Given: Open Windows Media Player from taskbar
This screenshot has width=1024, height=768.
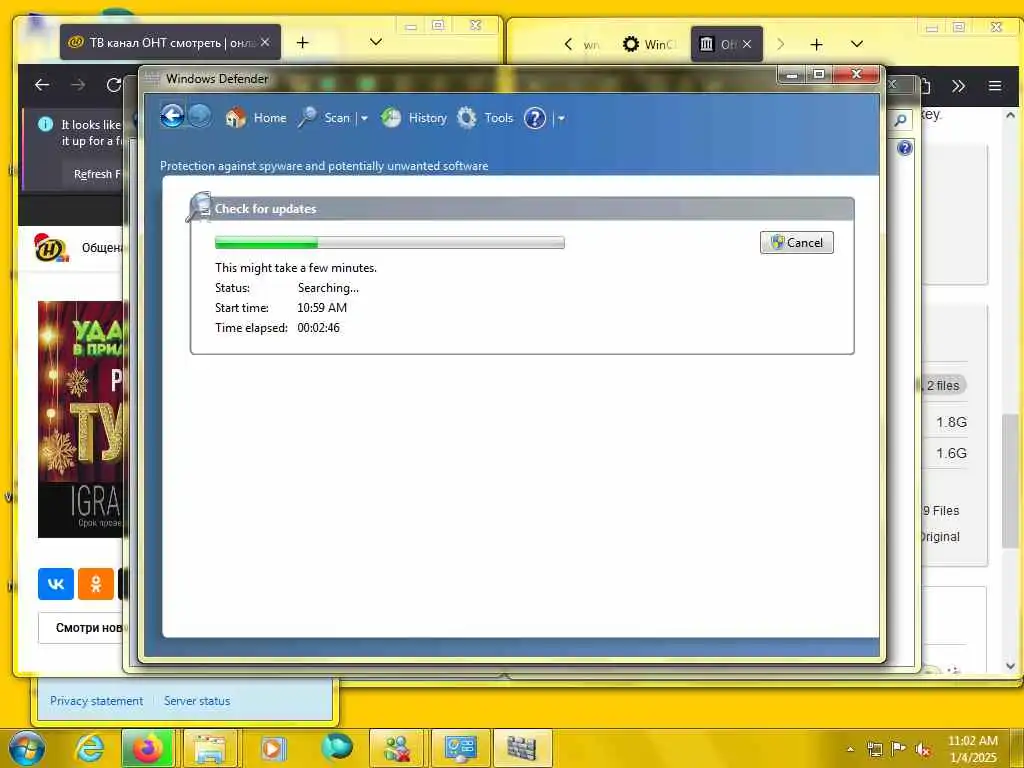Looking at the screenshot, I should (x=273, y=748).
